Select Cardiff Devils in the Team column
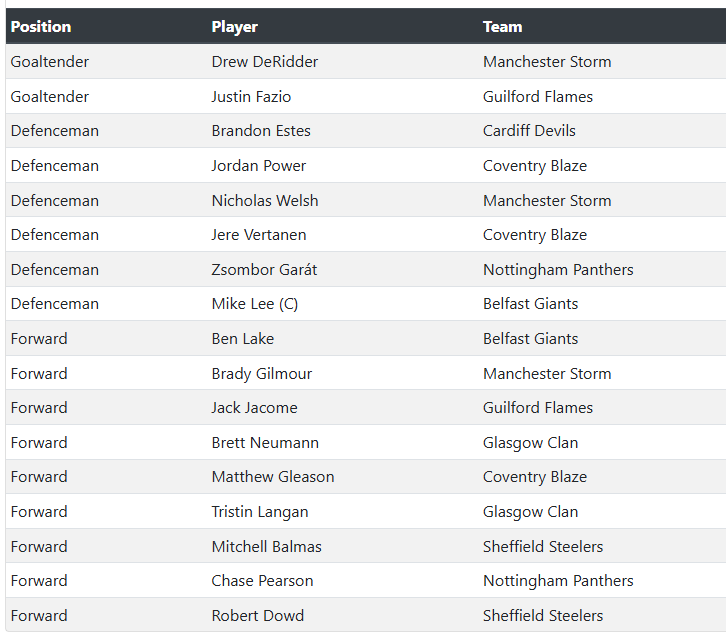This screenshot has width=726, height=638. point(529,131)
